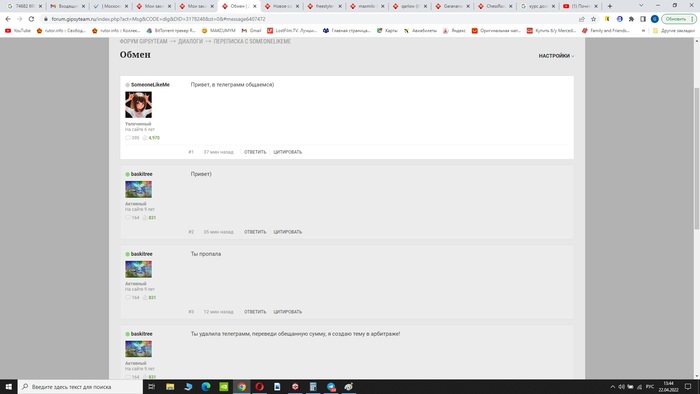
Task: Open the Другие закладки folder
Action: click(x=673, y=31)
